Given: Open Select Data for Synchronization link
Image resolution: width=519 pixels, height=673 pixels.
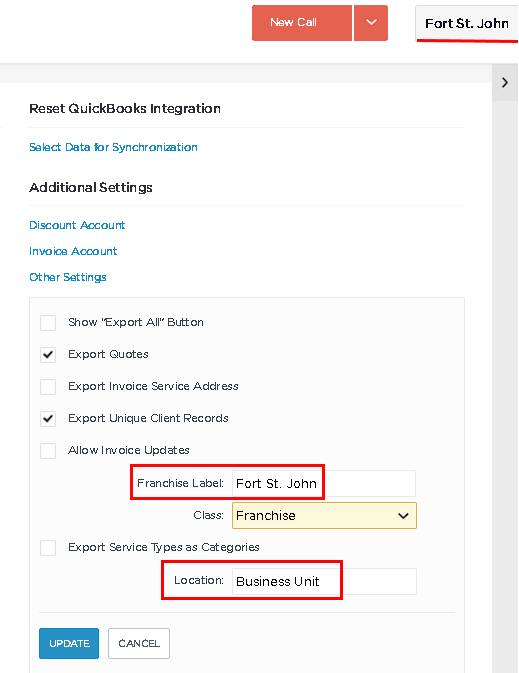Looking at the screenshot, I should 113,147.
